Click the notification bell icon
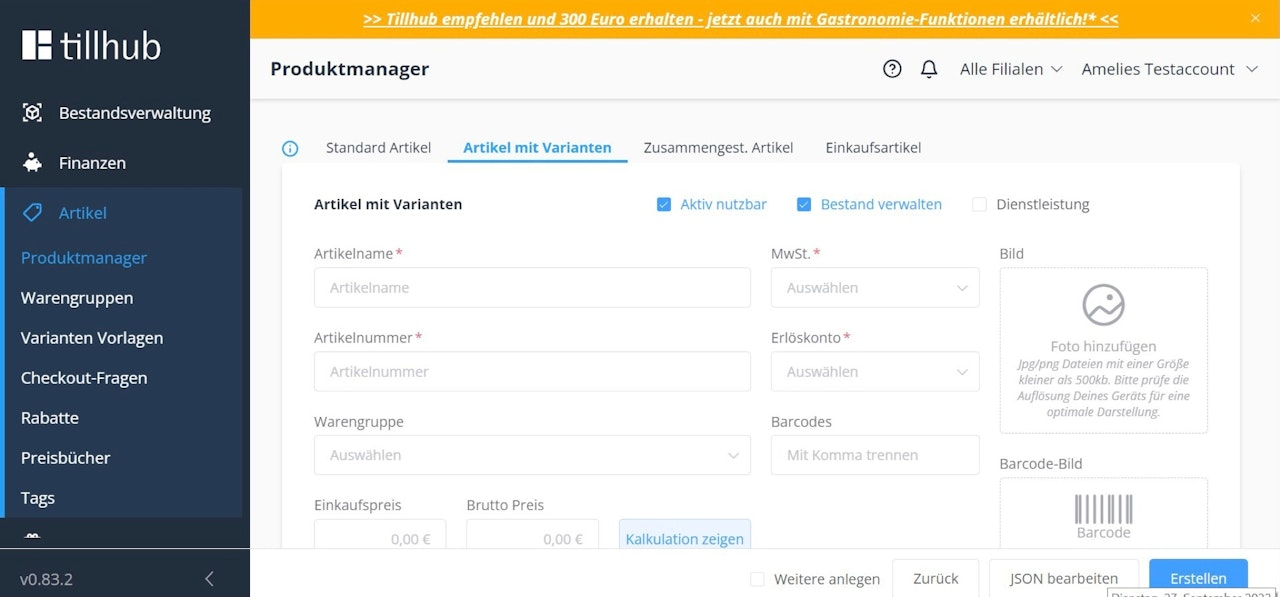Screen dimensions: 1280x597 (929, 68)
